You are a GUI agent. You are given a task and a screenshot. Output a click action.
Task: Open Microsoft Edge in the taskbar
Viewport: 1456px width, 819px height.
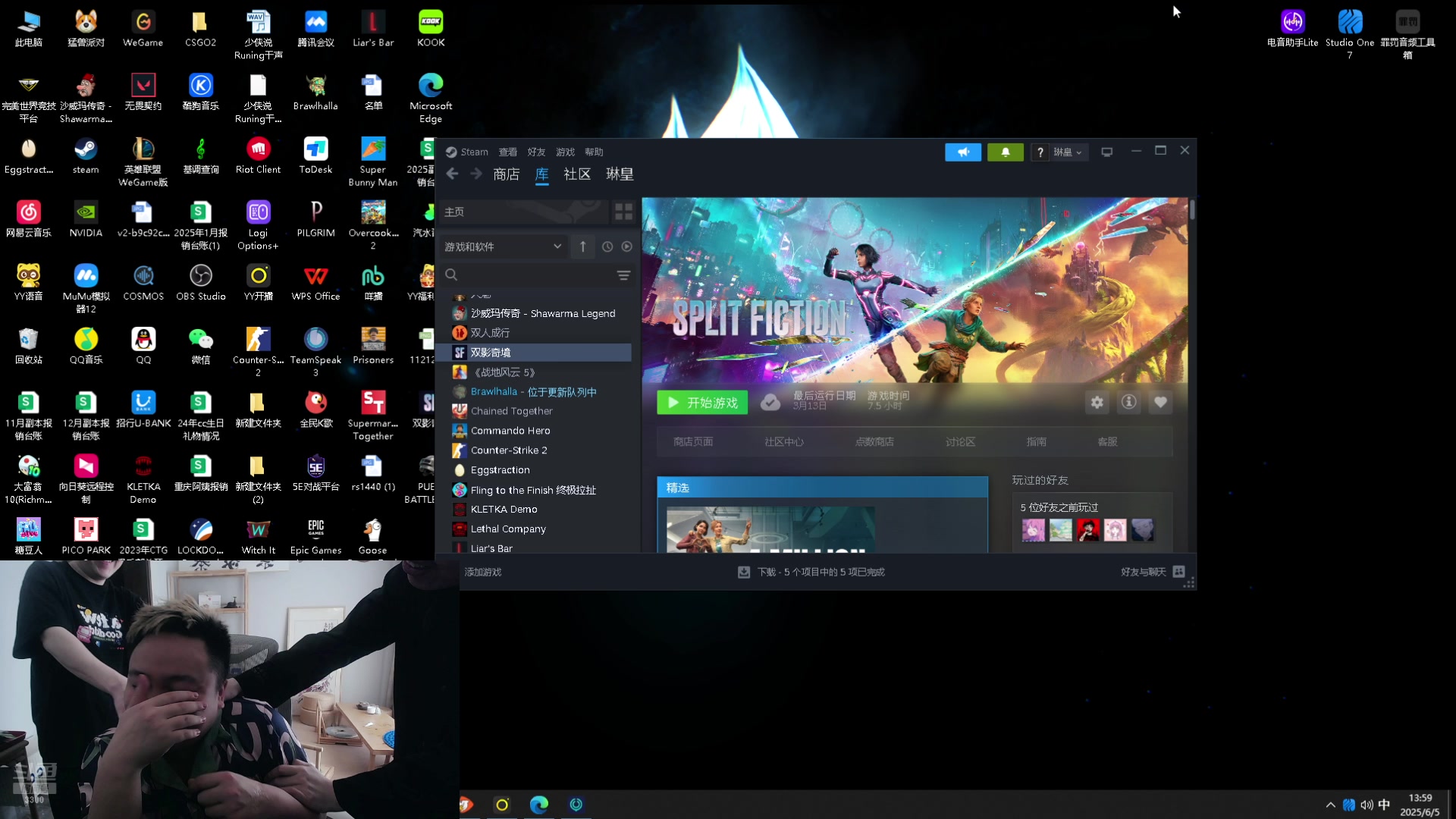[539, 805]
